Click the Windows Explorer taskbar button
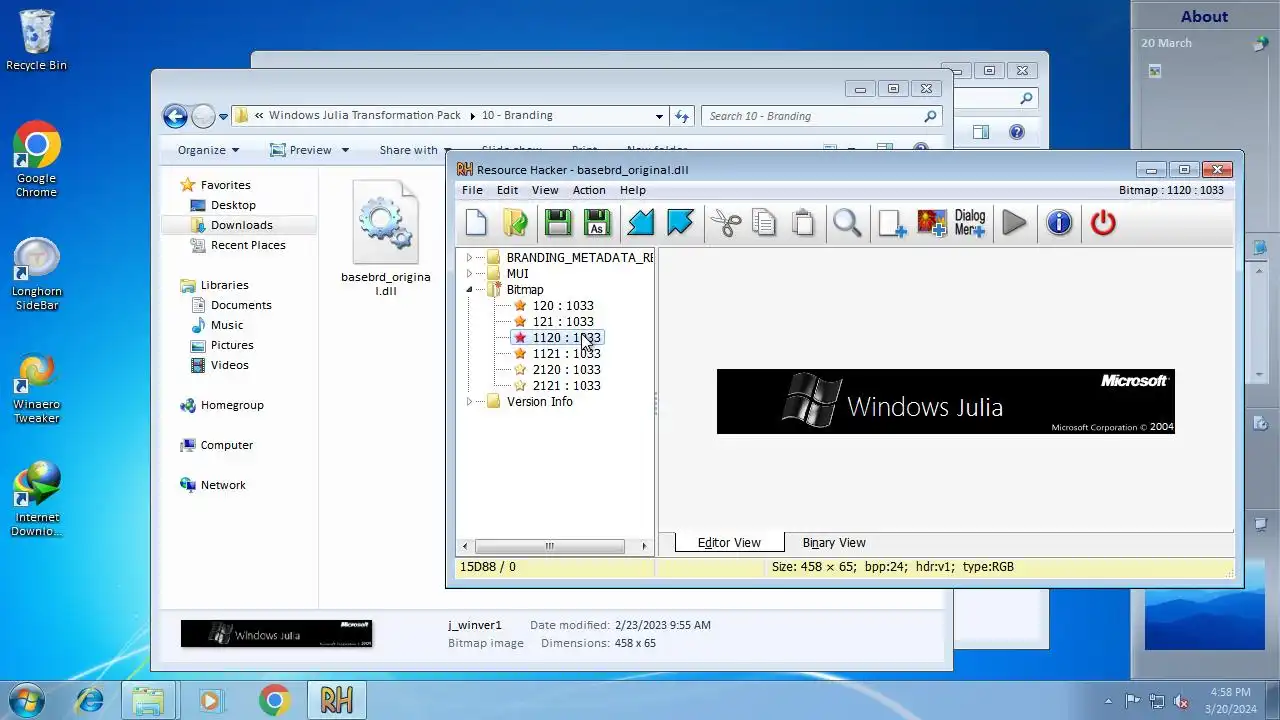 point(148,700)
